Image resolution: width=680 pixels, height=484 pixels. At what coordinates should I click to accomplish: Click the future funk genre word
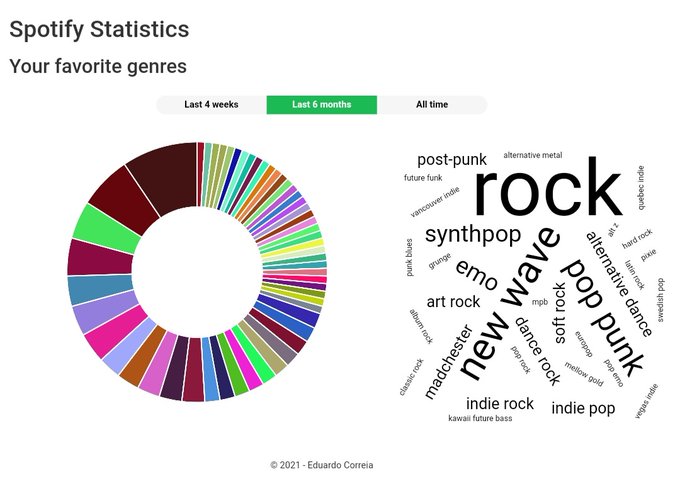tap(423, 177)
